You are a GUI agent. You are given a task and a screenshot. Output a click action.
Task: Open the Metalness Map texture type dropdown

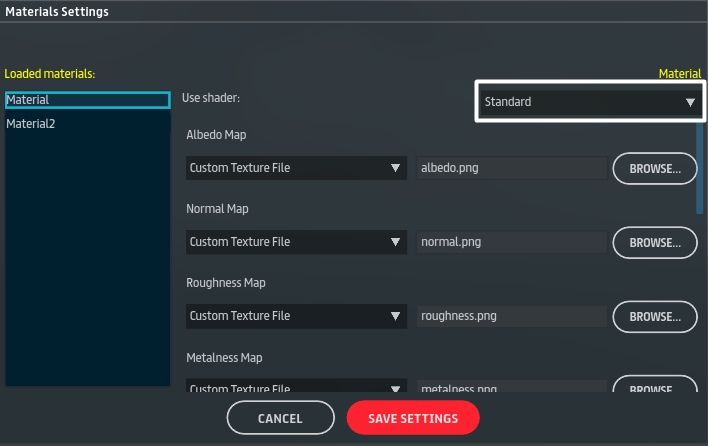(295, 388)
